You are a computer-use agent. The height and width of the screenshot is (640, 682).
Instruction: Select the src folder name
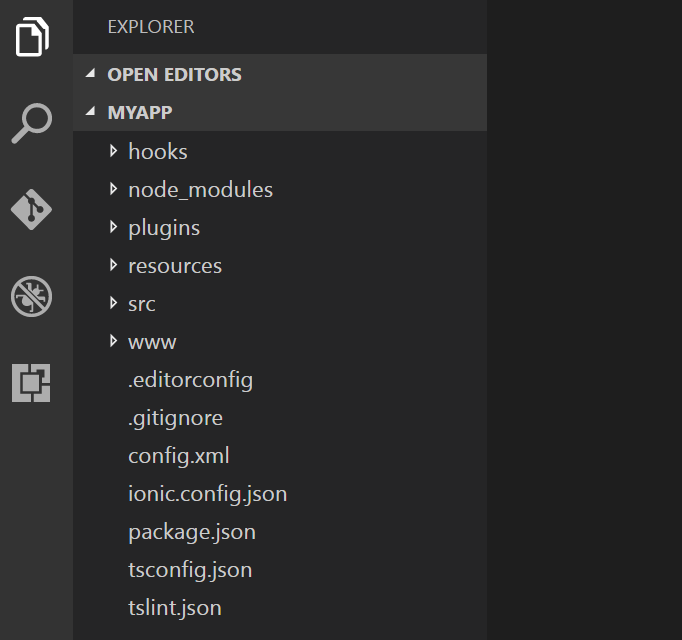(141, 304)
